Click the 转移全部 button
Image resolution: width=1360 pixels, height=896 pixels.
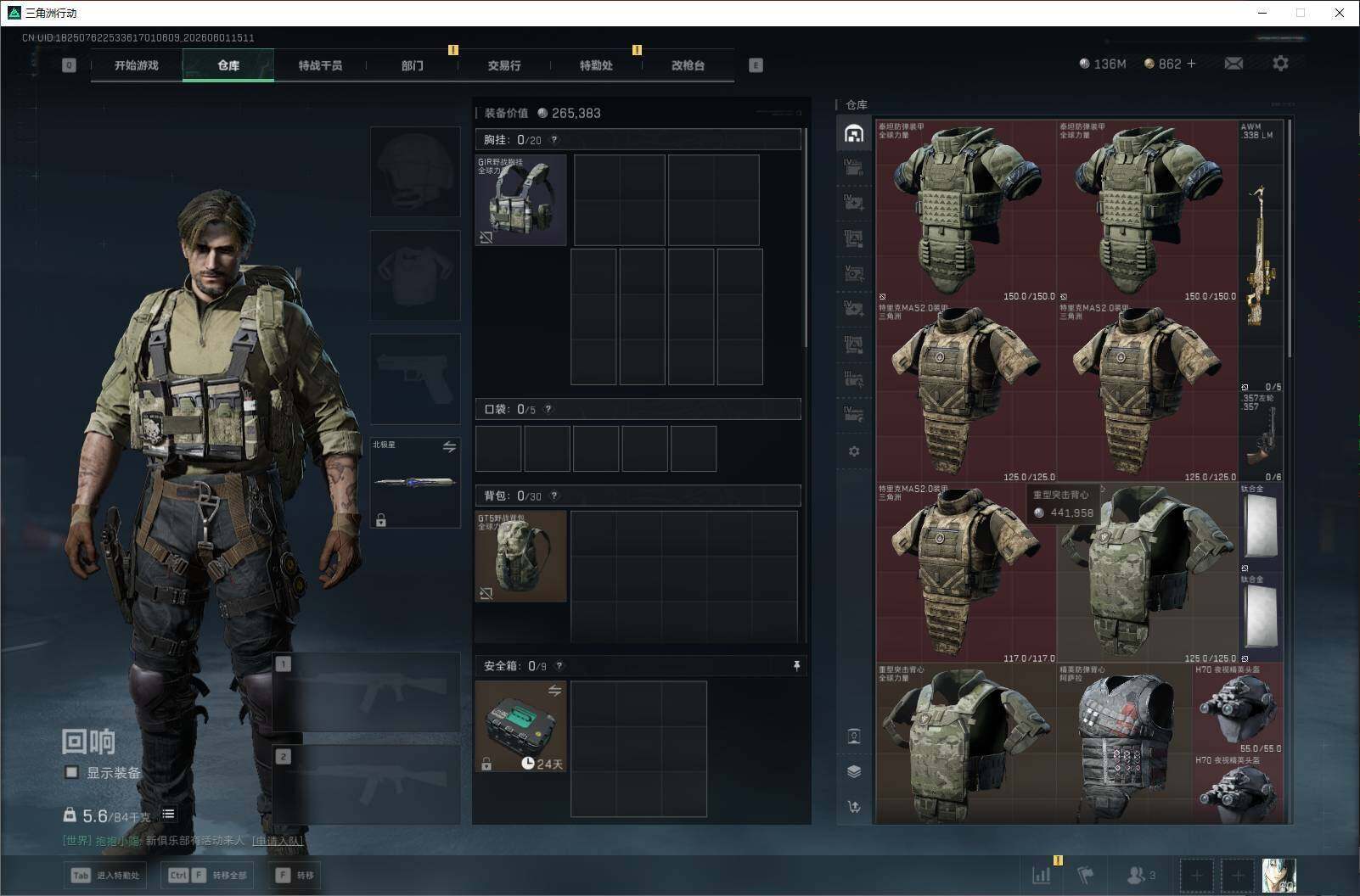207,875
